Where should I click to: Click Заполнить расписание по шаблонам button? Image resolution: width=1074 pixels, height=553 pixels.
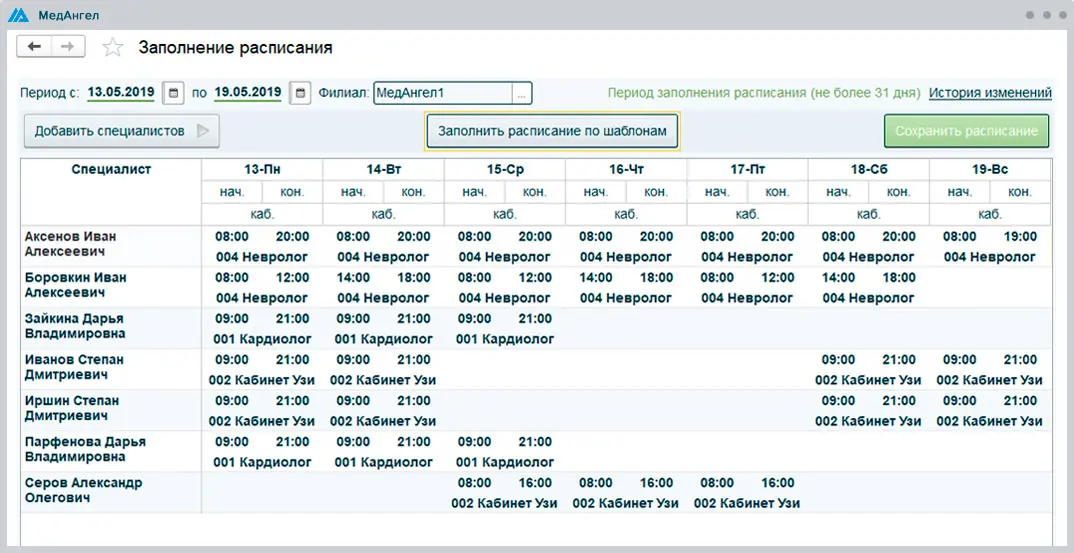552,131
